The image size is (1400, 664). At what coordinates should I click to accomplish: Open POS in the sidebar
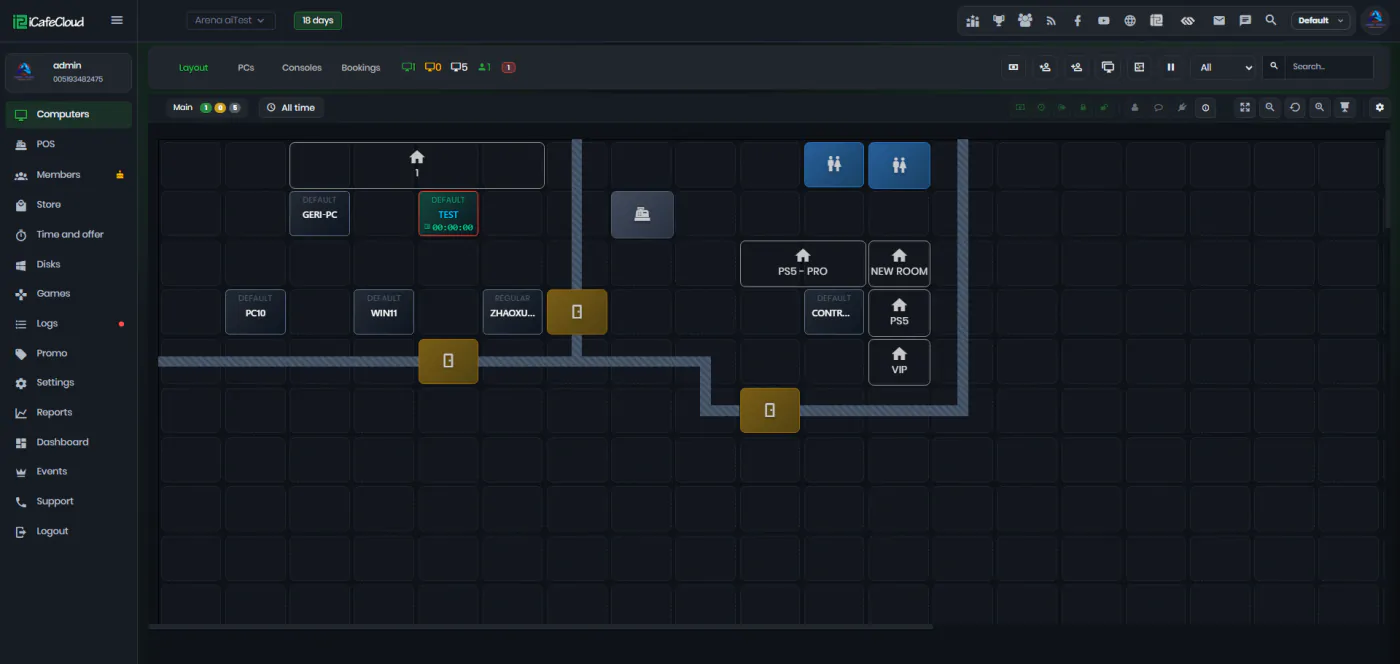68,144
